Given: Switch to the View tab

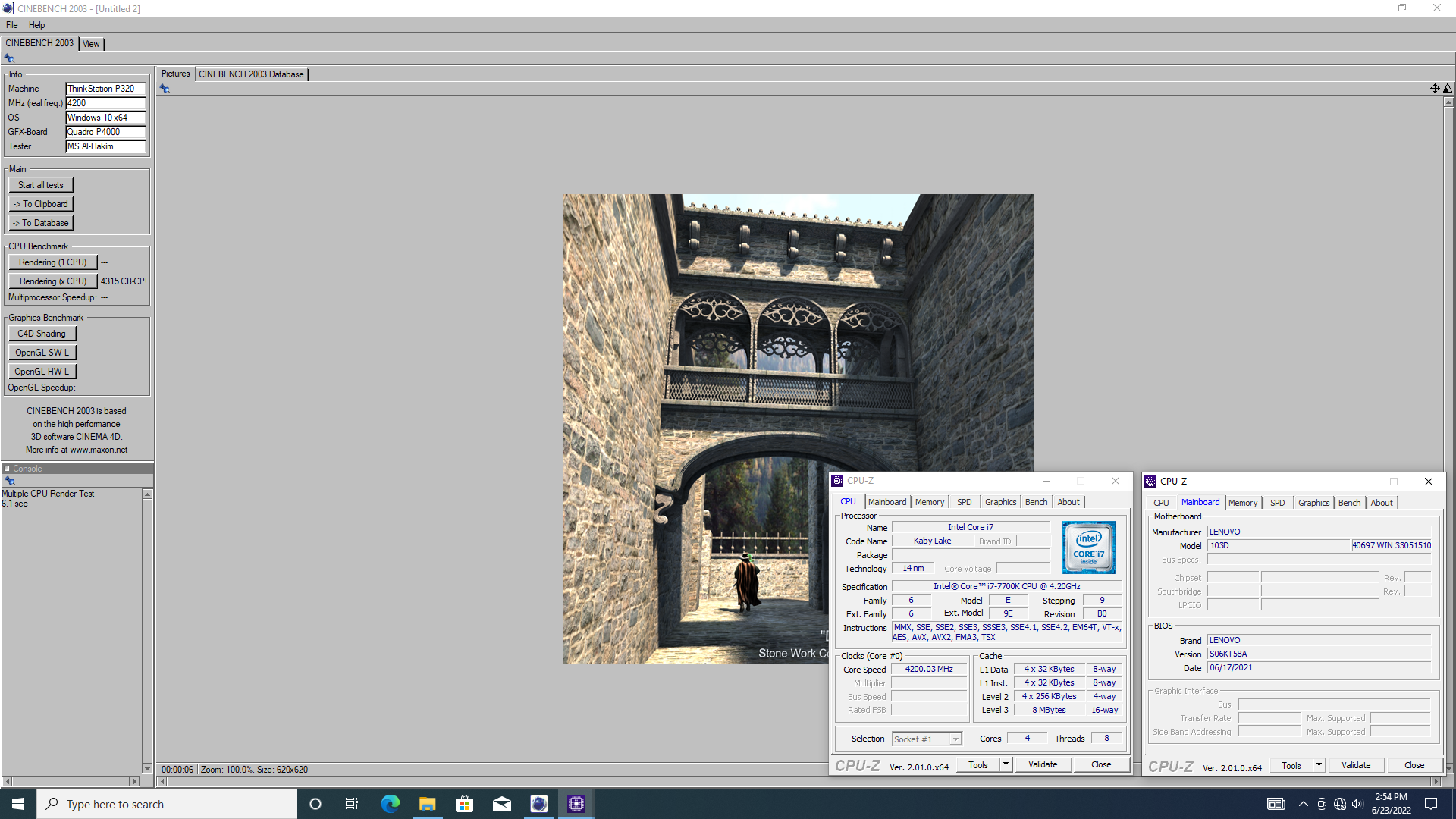Looking at the screenshot, I should (91, 44).
